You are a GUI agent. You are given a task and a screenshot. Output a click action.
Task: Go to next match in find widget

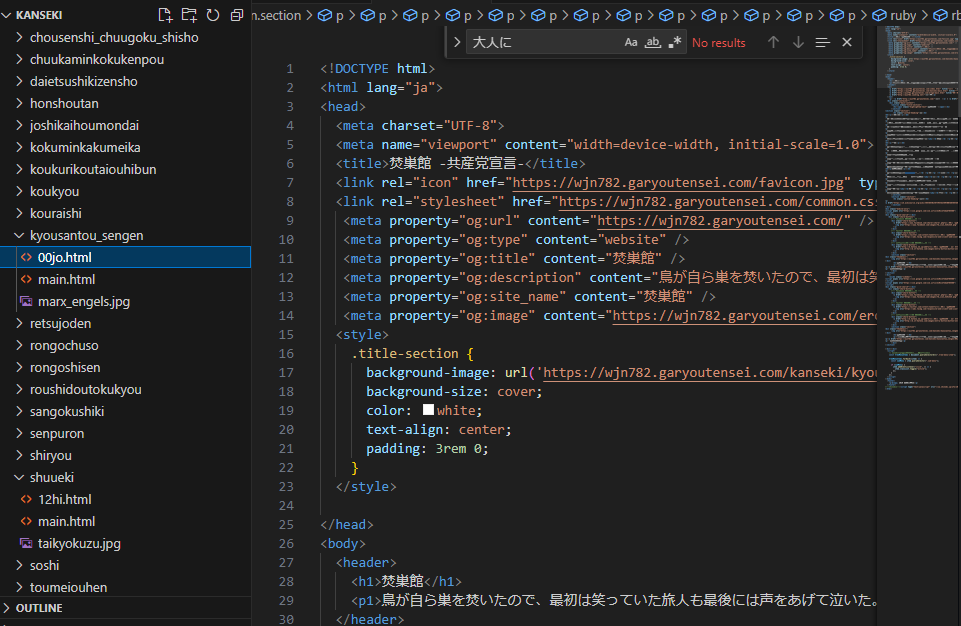coord(798,42)
